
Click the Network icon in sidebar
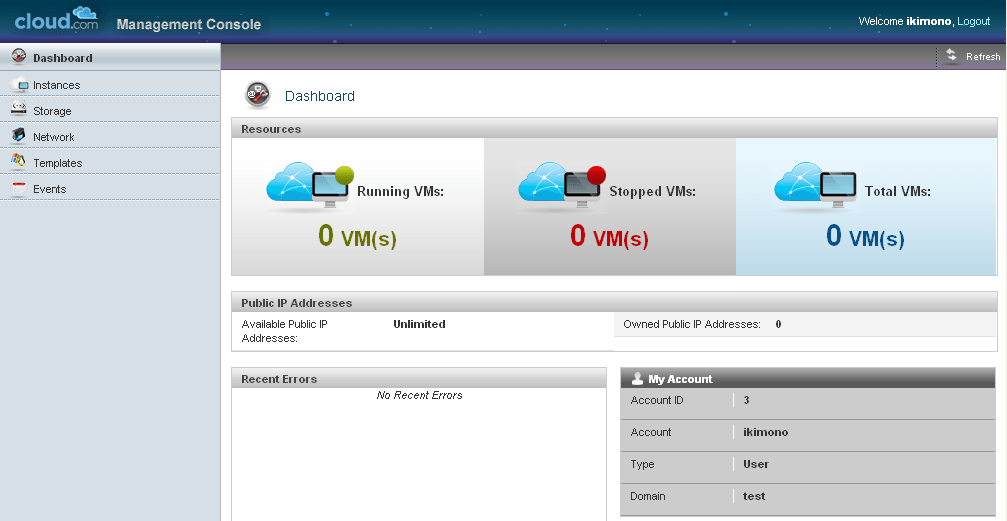(19, 135)
